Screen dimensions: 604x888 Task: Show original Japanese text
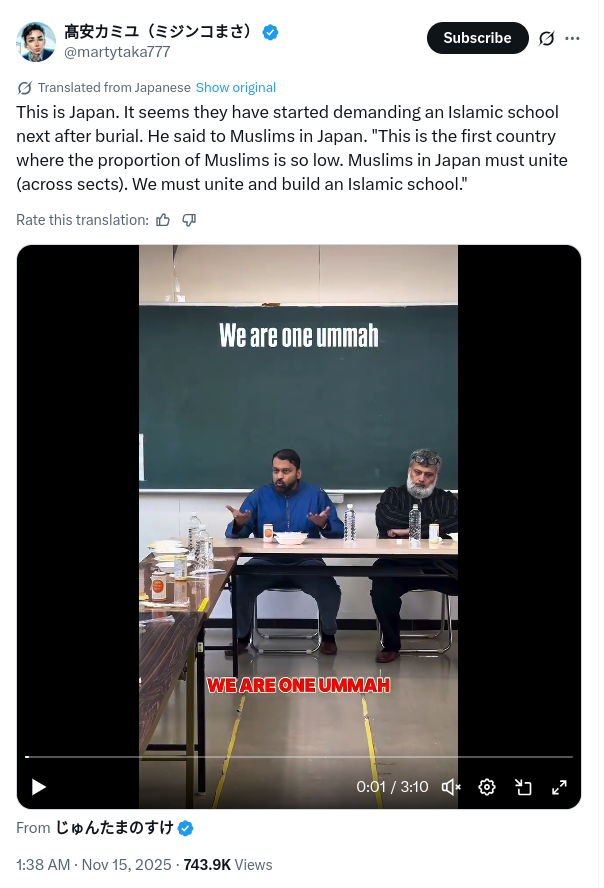coord(235,88)
